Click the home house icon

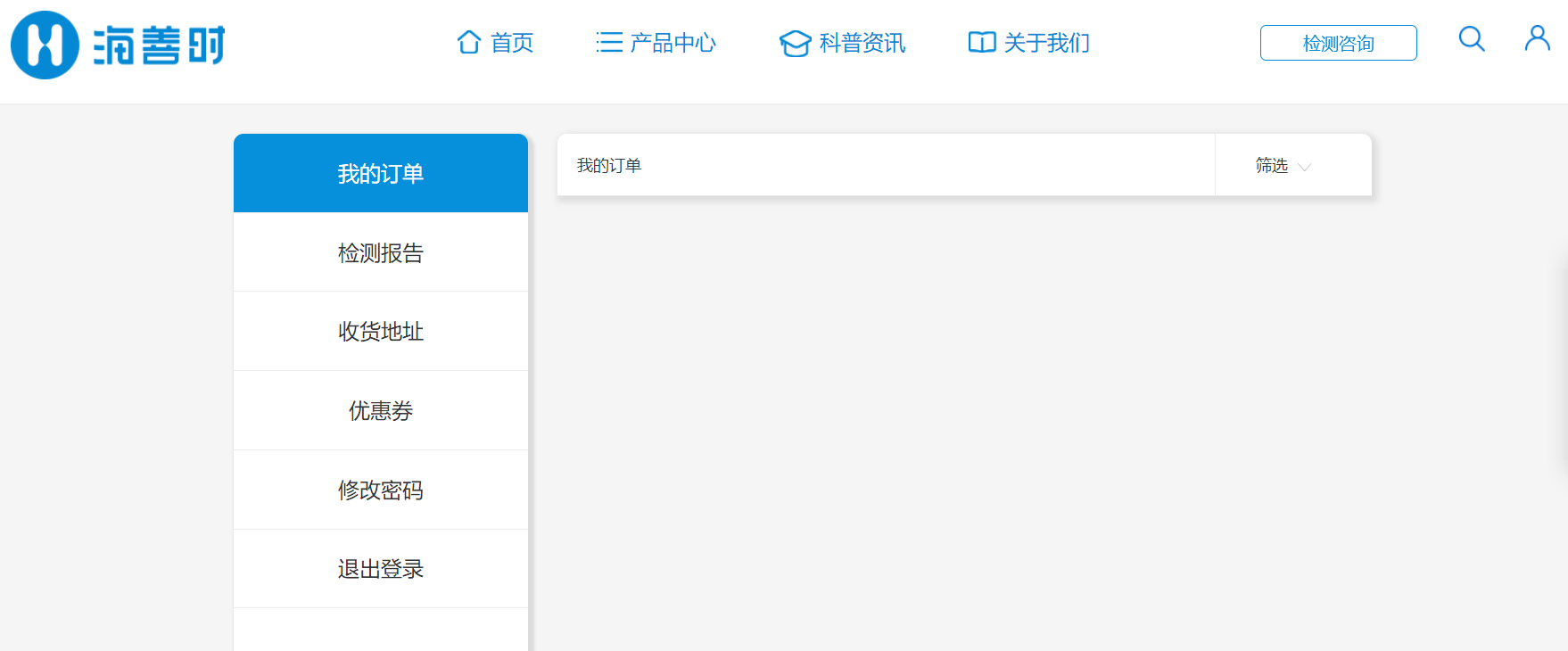469,42
